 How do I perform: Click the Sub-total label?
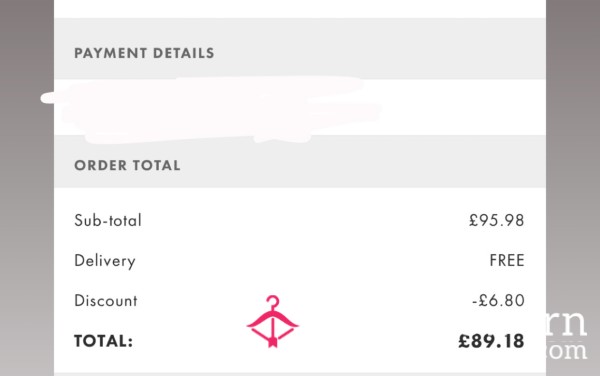pos(108,220)
